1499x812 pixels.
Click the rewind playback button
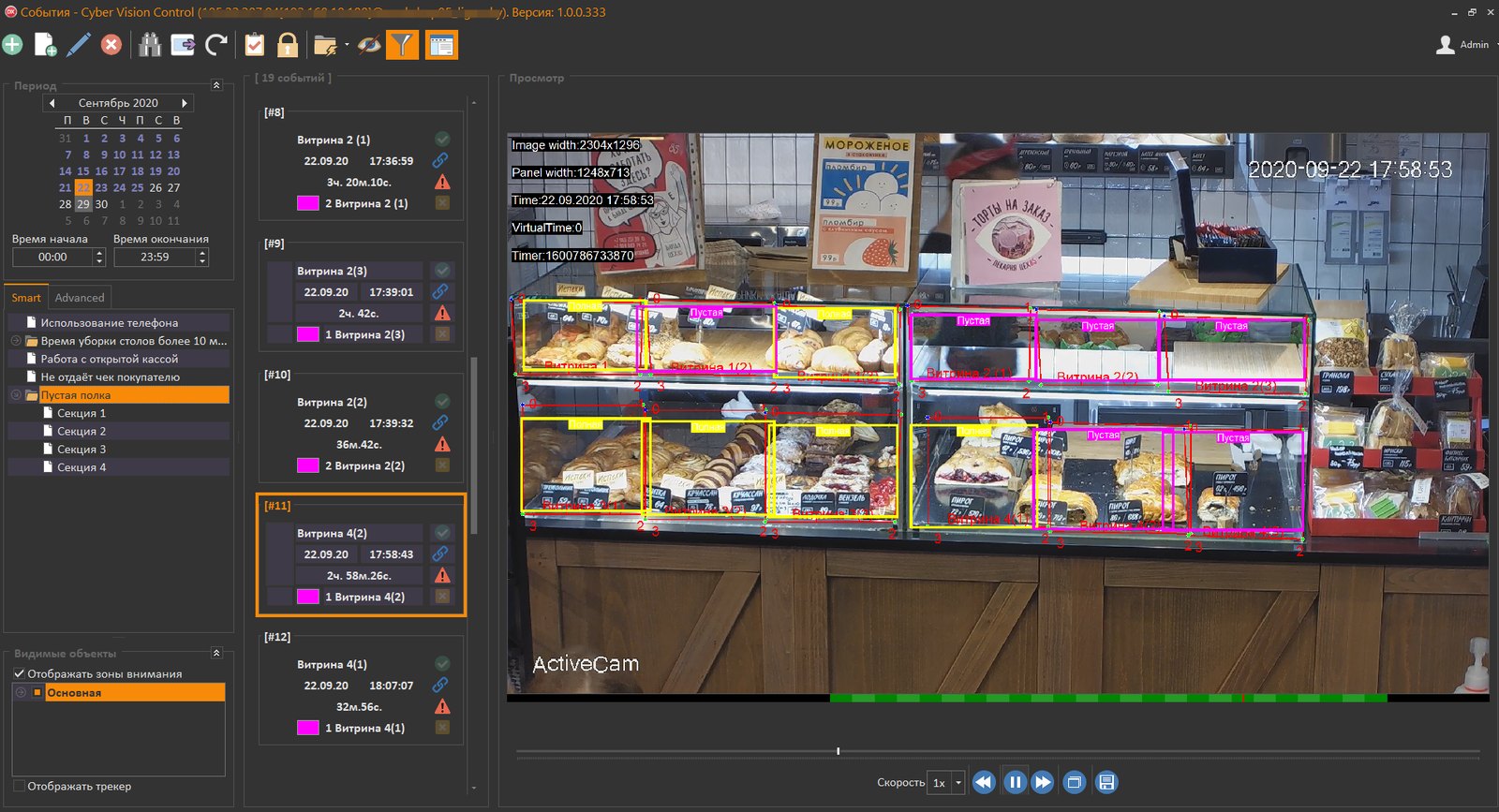click(984, 782)
